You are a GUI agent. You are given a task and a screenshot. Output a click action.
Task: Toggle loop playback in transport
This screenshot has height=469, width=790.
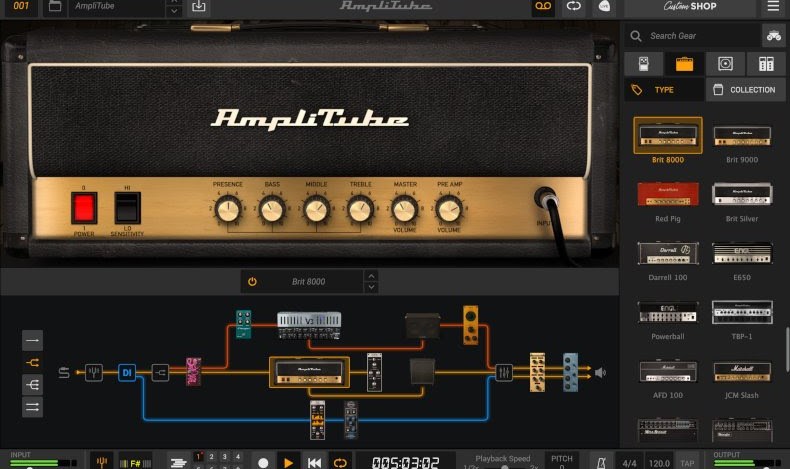(340, 462)
